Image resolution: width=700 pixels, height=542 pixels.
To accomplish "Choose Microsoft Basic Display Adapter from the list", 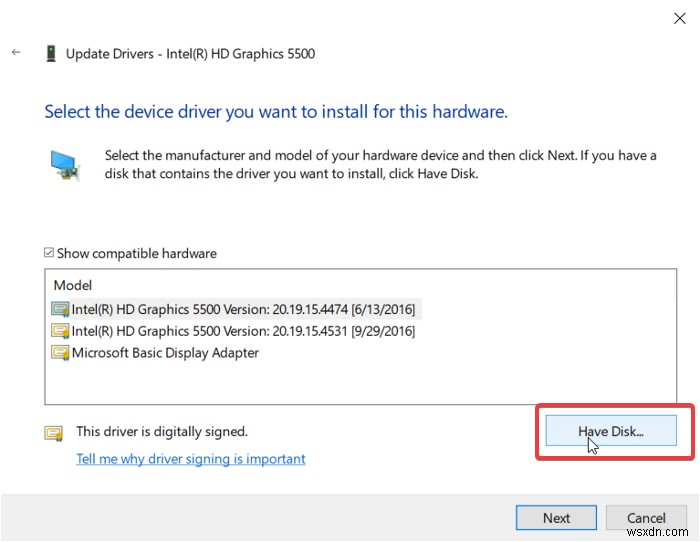I will 165,353.
